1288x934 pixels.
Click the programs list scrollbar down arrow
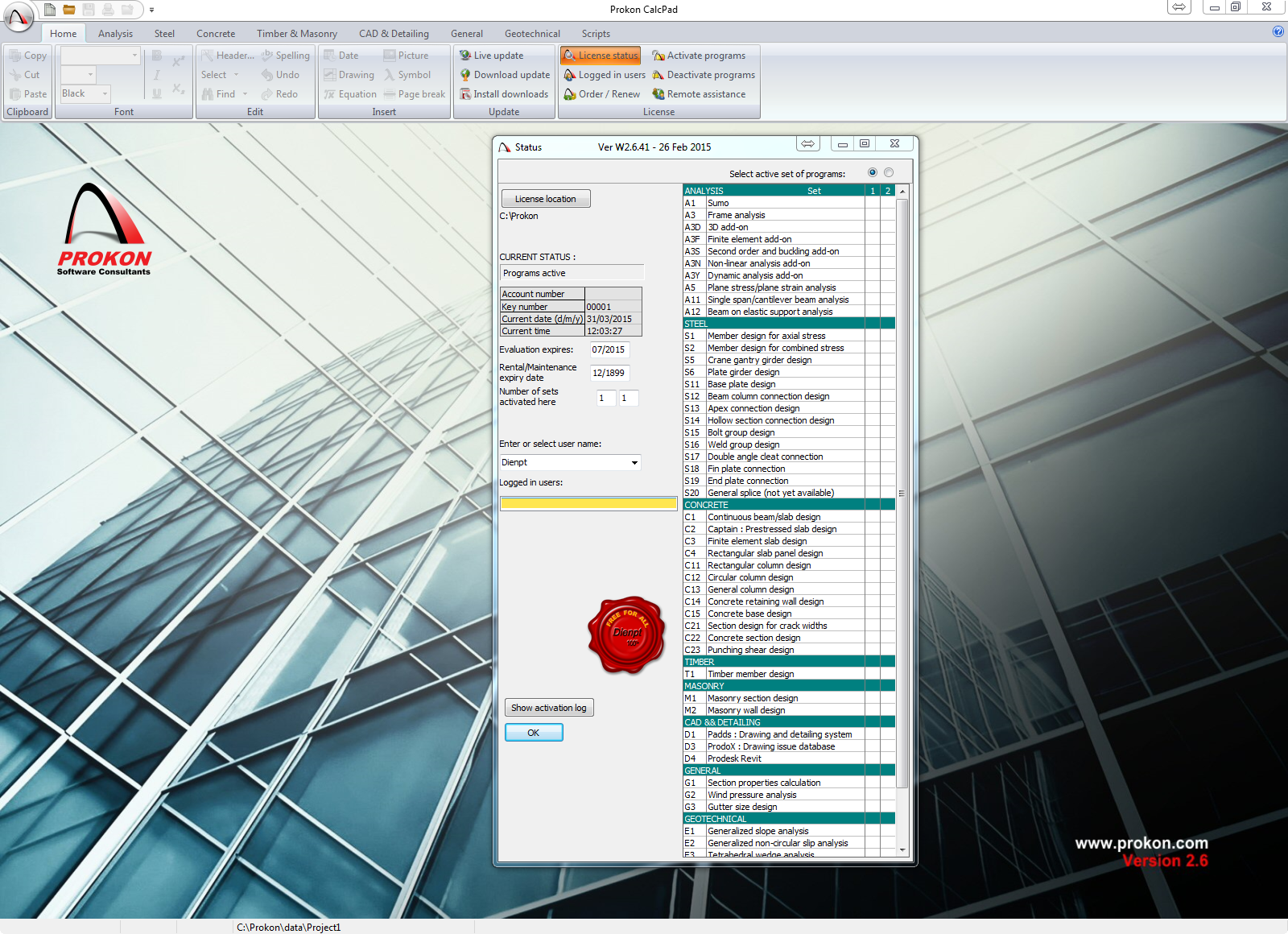click(902, 849)
